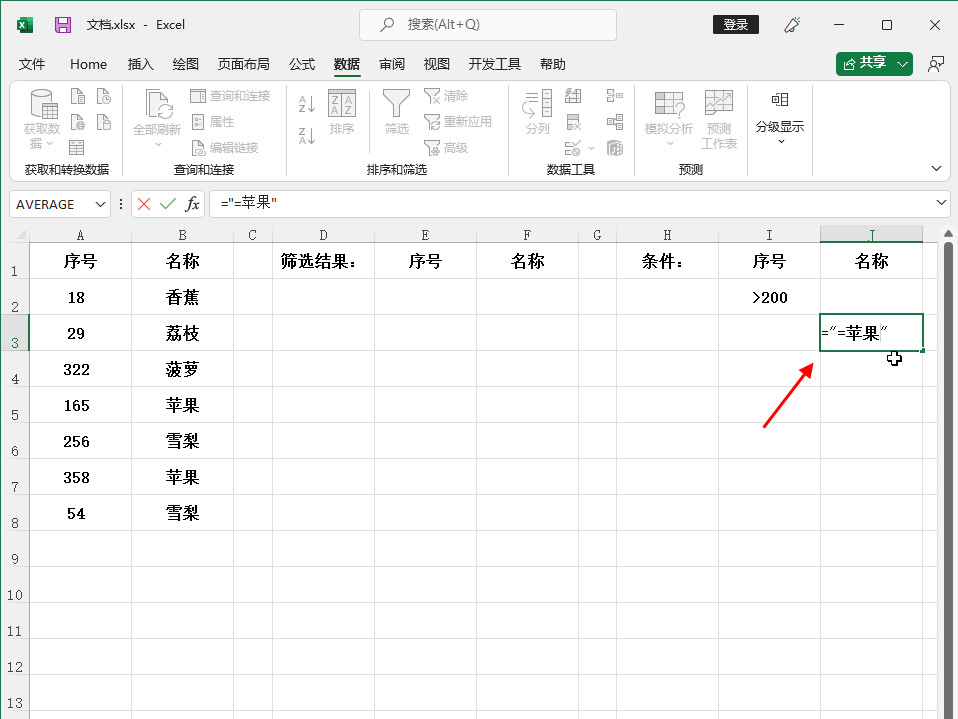The image size is (958, 719).
Task: Click the manage data model icon
Action: 615,148
